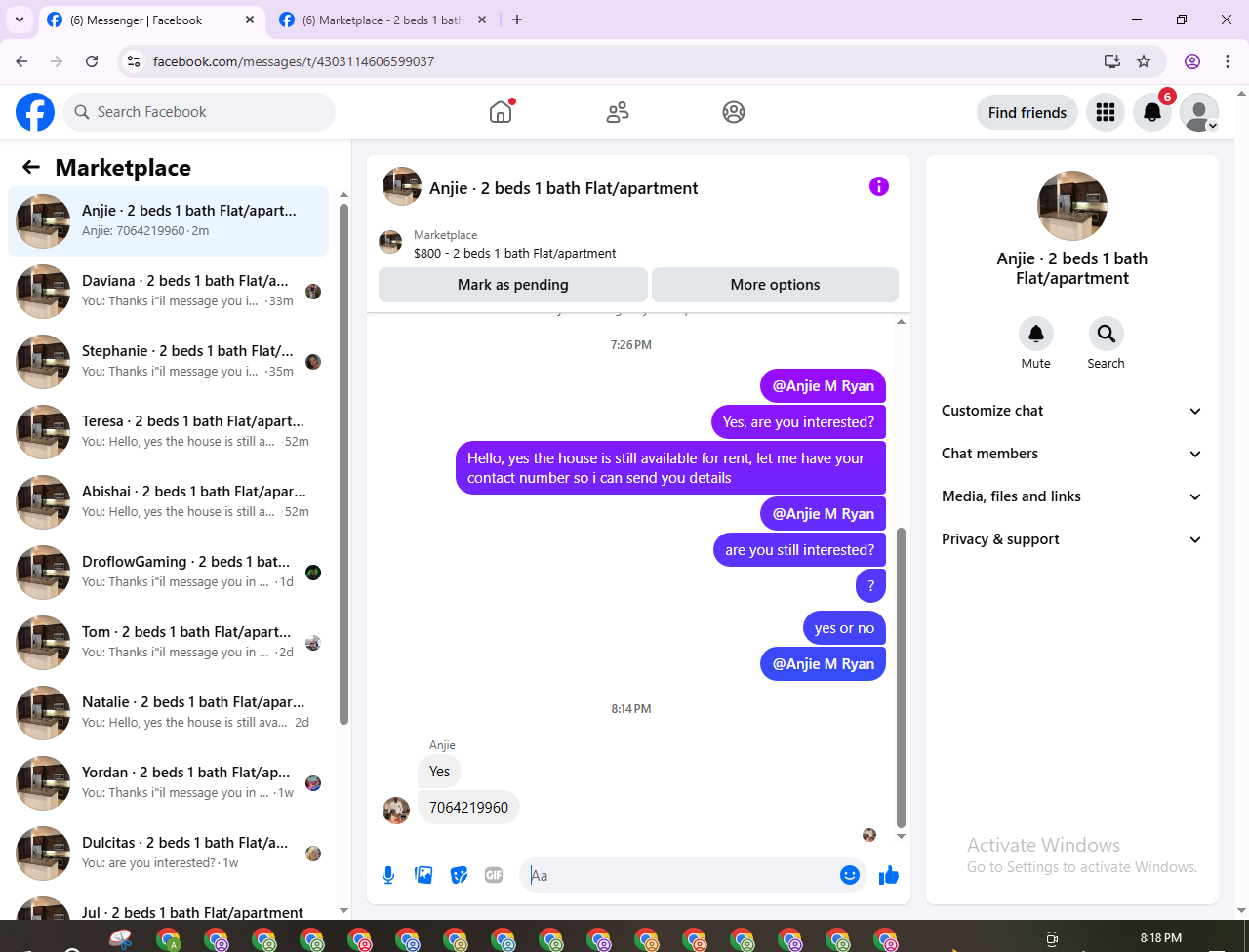Expand Privacy & support section
Viewport: 1249px width, 952px height.
coord(1071,539)
